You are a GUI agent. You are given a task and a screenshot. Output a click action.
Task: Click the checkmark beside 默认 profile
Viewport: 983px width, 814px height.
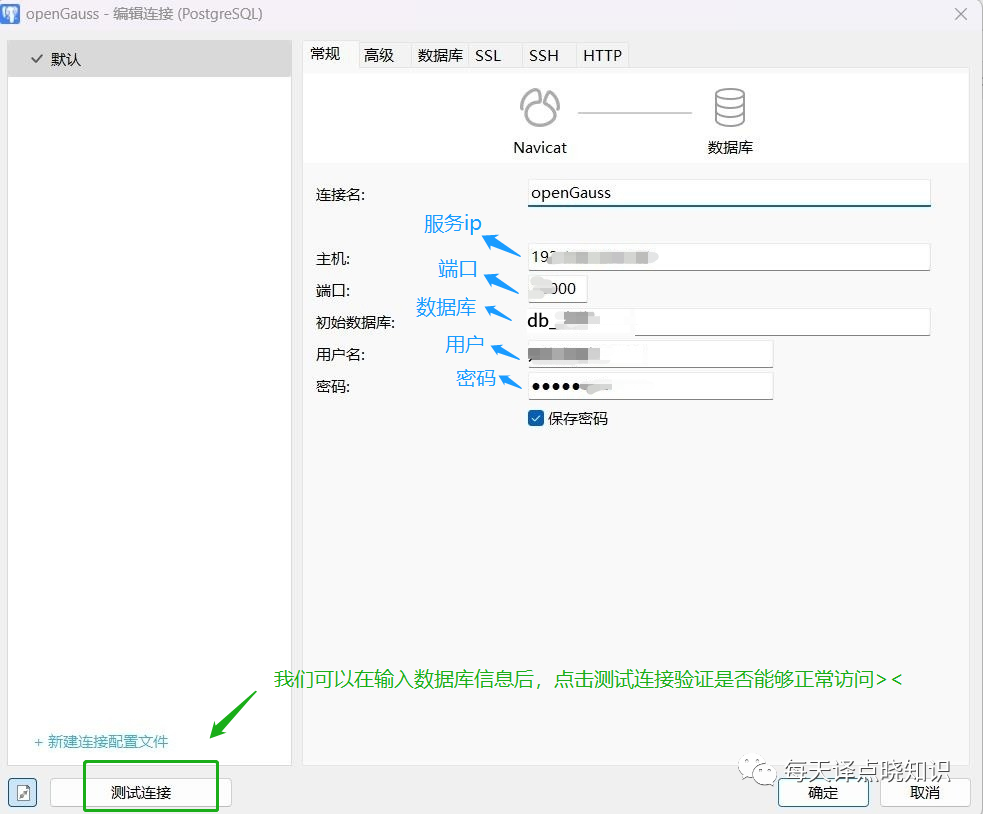click(38, 58)
